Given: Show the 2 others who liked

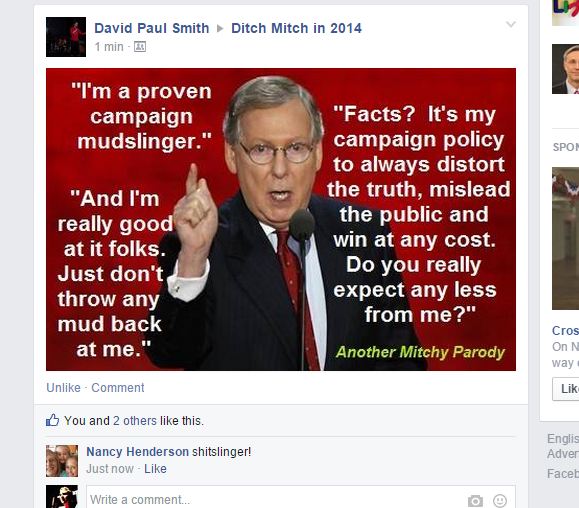Looking at the screenshot, I should [x=135, y=421].
